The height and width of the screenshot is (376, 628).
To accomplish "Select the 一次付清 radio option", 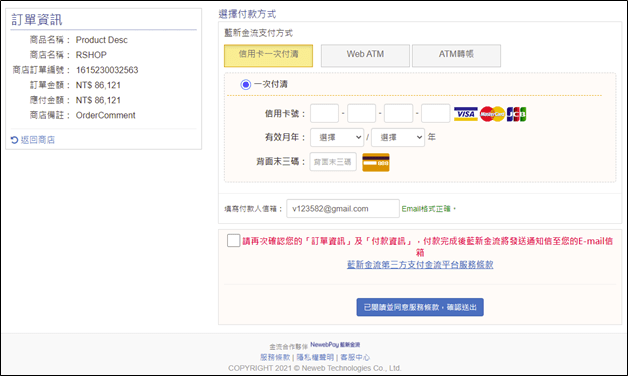I will [246, 84].
